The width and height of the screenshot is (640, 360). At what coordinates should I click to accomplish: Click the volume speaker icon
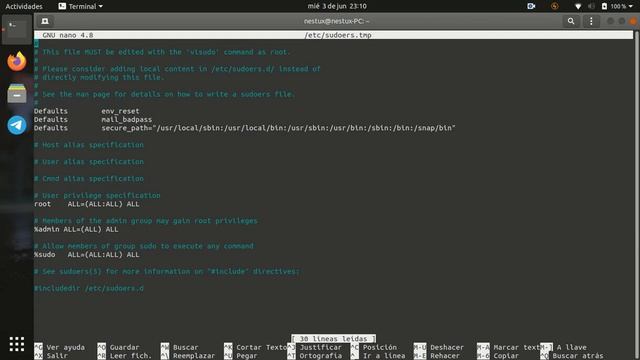(x=591, y=6)
